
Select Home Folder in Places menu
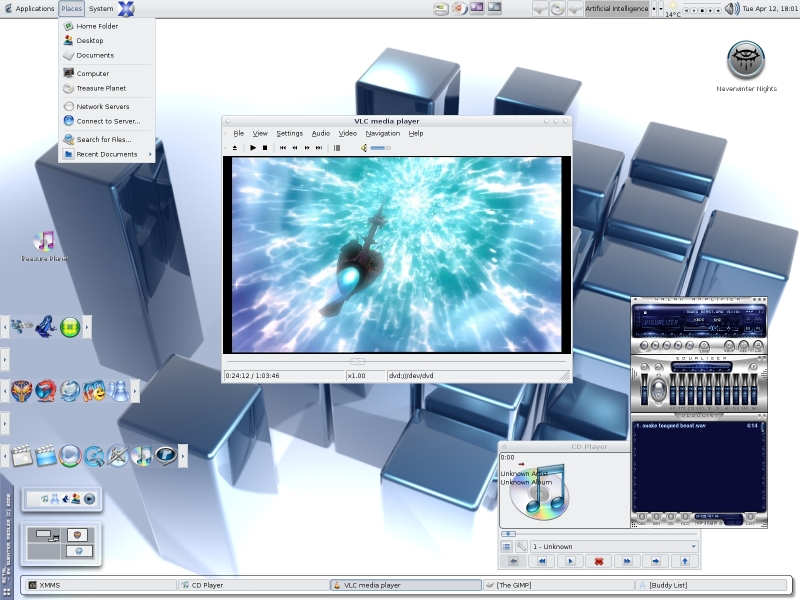click(x=107, y=26)
